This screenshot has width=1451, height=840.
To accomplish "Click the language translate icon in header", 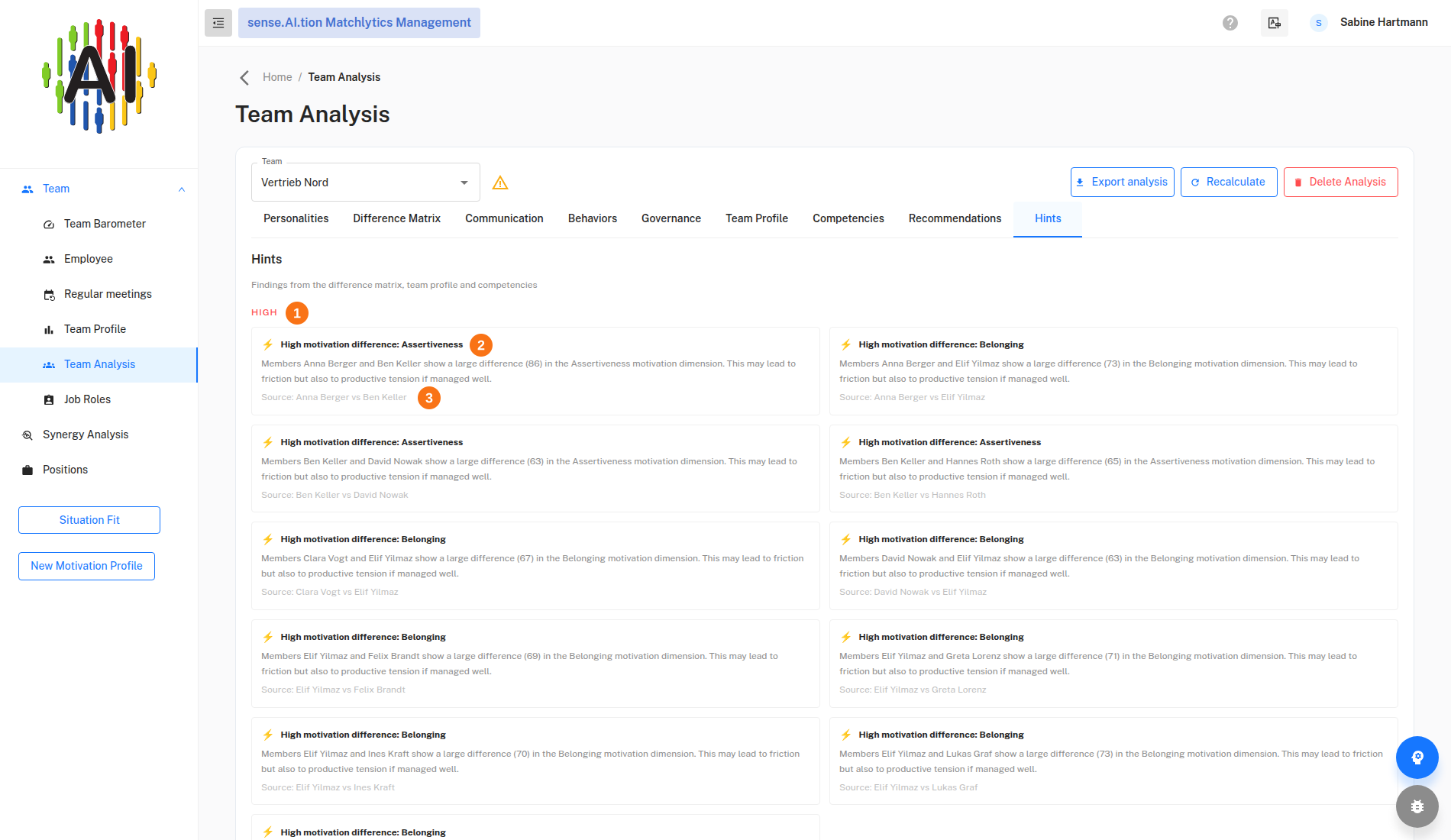I will pos(1274,23).
